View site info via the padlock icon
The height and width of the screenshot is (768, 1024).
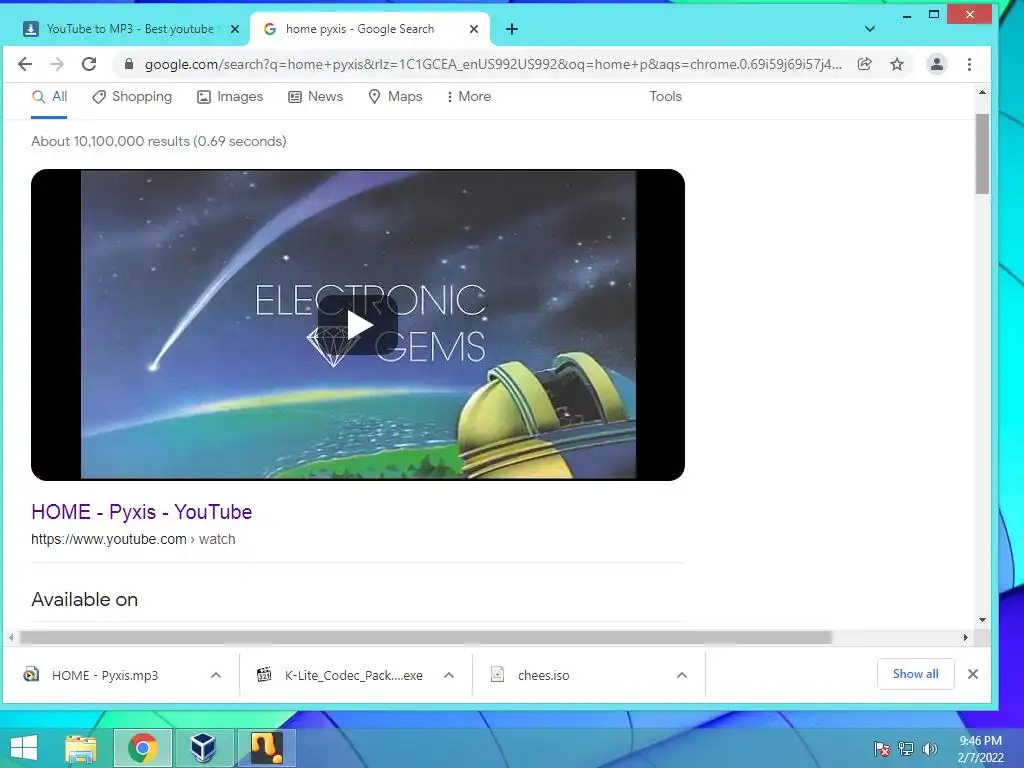[x=129, y=64]
